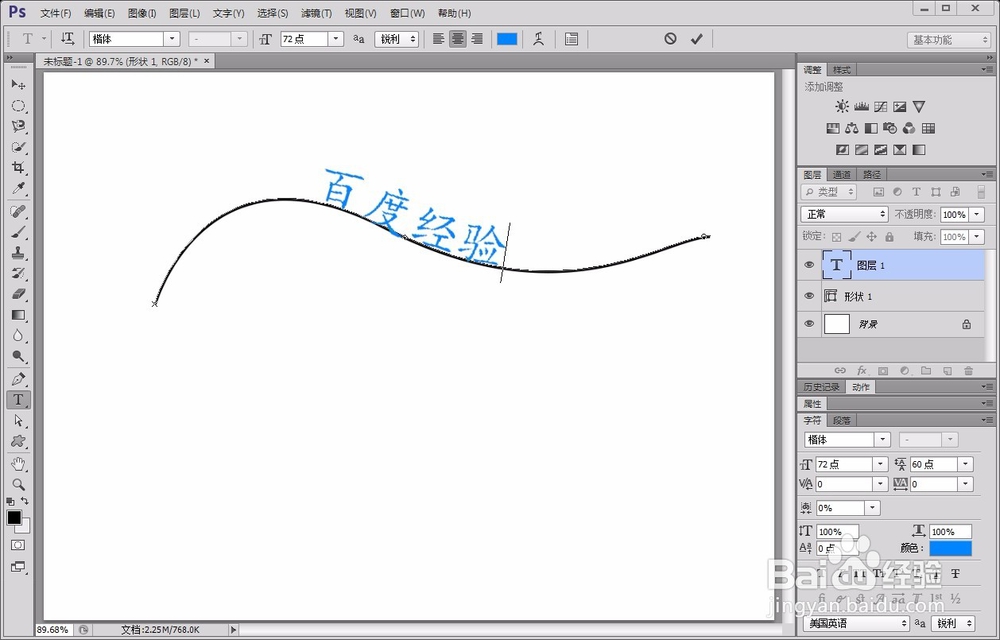Switch to the 路径 tab
This screenshot has width=1000, height=640.
[x=872, y=175]
